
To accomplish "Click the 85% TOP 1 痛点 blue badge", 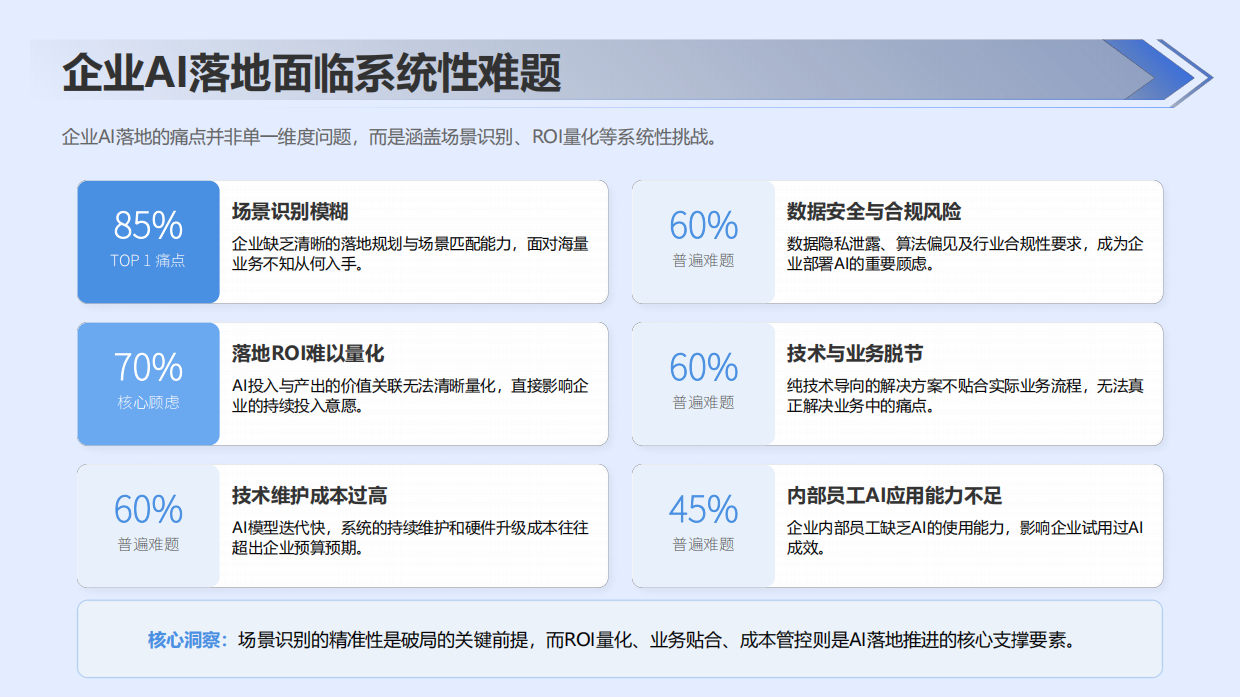I will point(148,241).
